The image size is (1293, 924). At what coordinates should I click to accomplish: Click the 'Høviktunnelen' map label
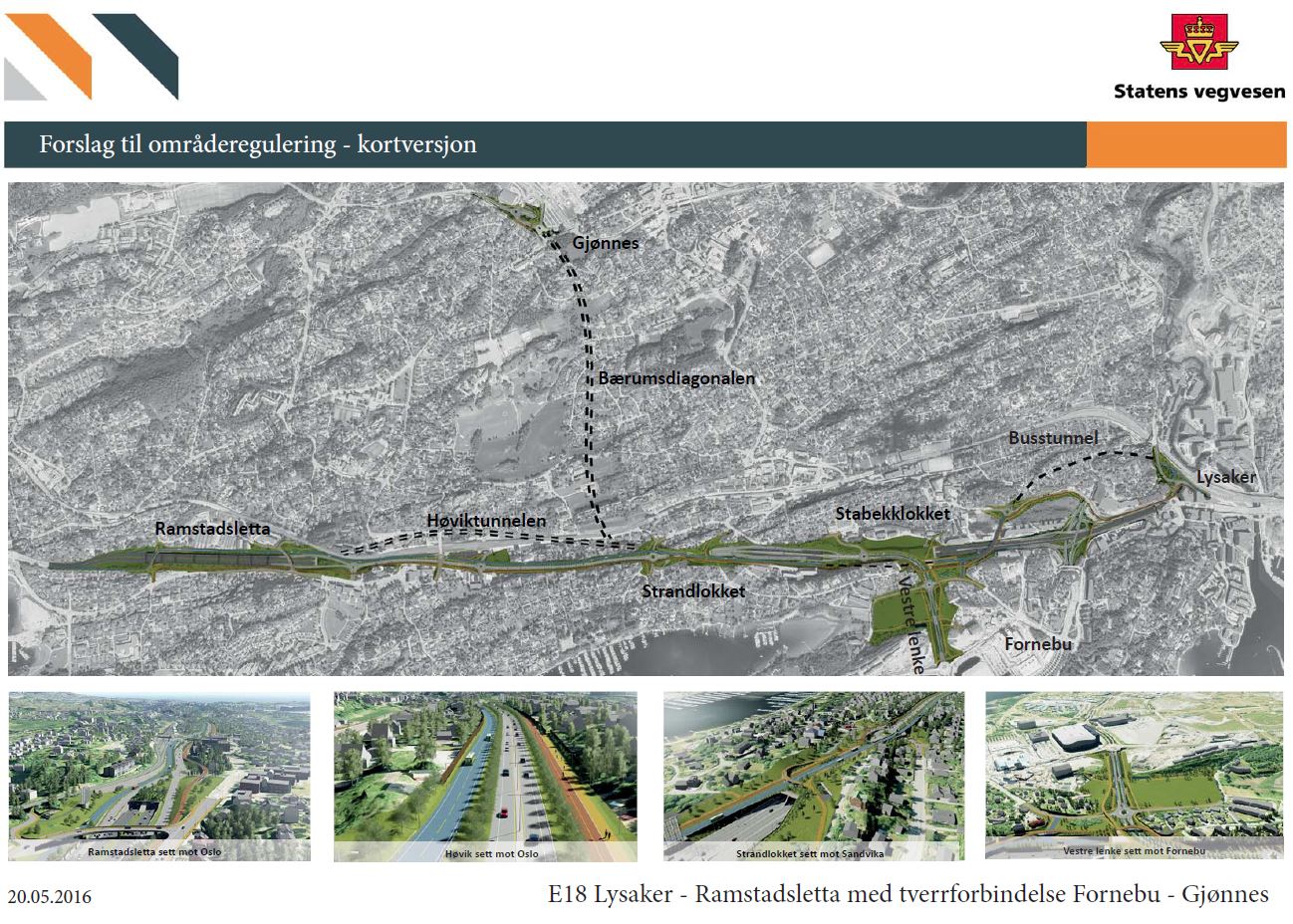[x=486, y=521]
